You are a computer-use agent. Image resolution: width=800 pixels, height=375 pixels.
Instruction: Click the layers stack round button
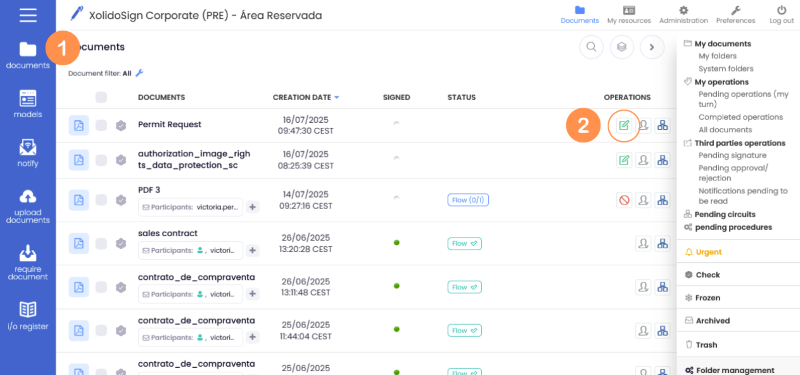pos(621,47)
